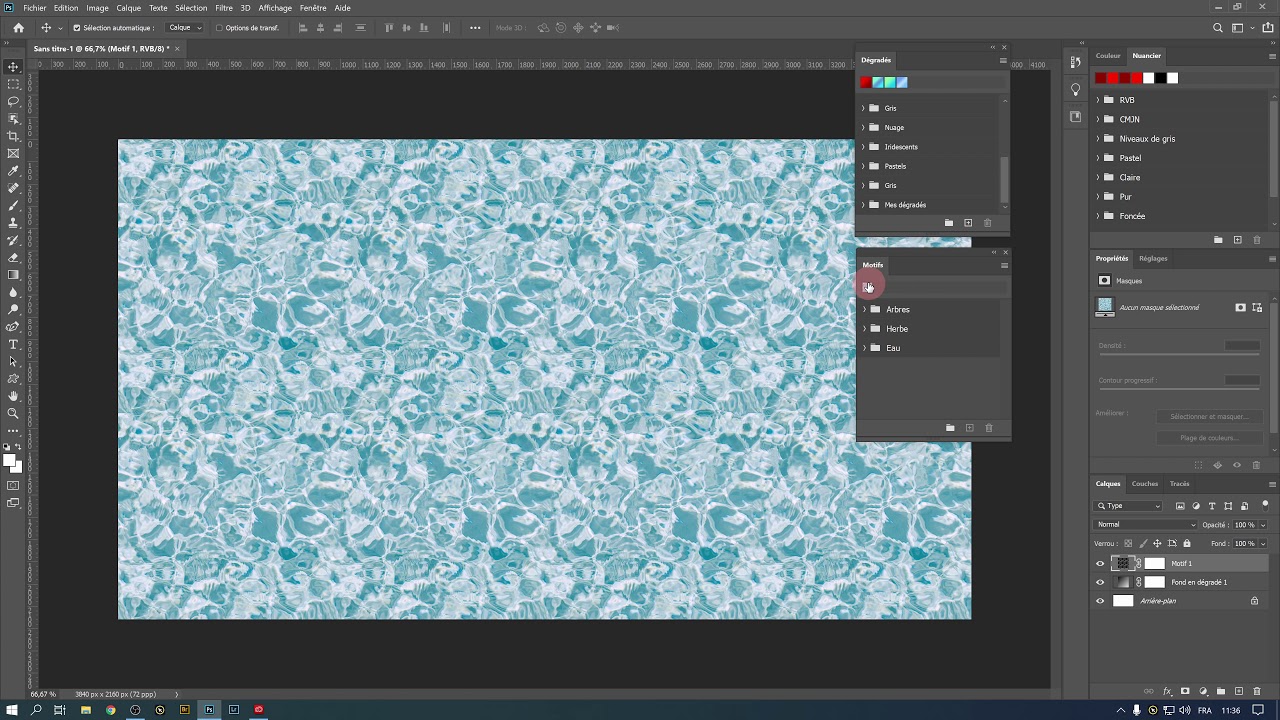Image resolution: width=1280 pixels, height=720 pixels.
Task: Select the Zoom tool
Action: point(13,413)
